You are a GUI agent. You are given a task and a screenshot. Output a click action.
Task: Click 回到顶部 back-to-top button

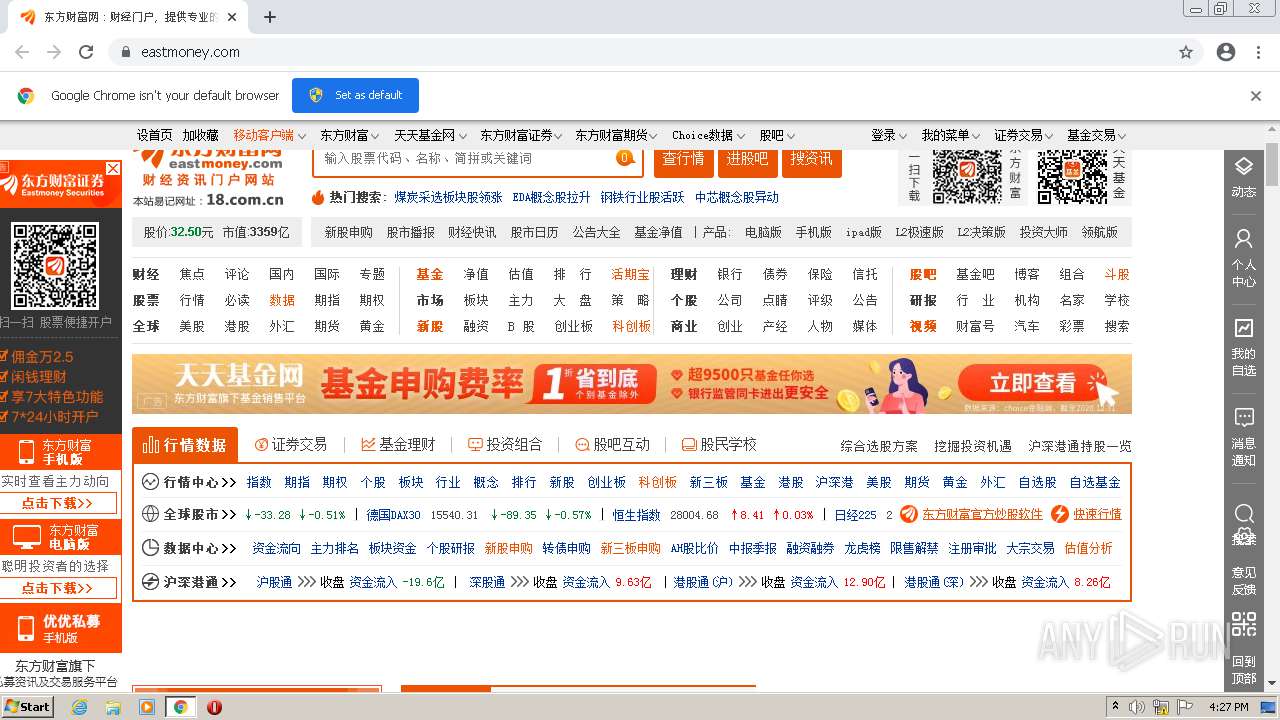click(1243, 669)
